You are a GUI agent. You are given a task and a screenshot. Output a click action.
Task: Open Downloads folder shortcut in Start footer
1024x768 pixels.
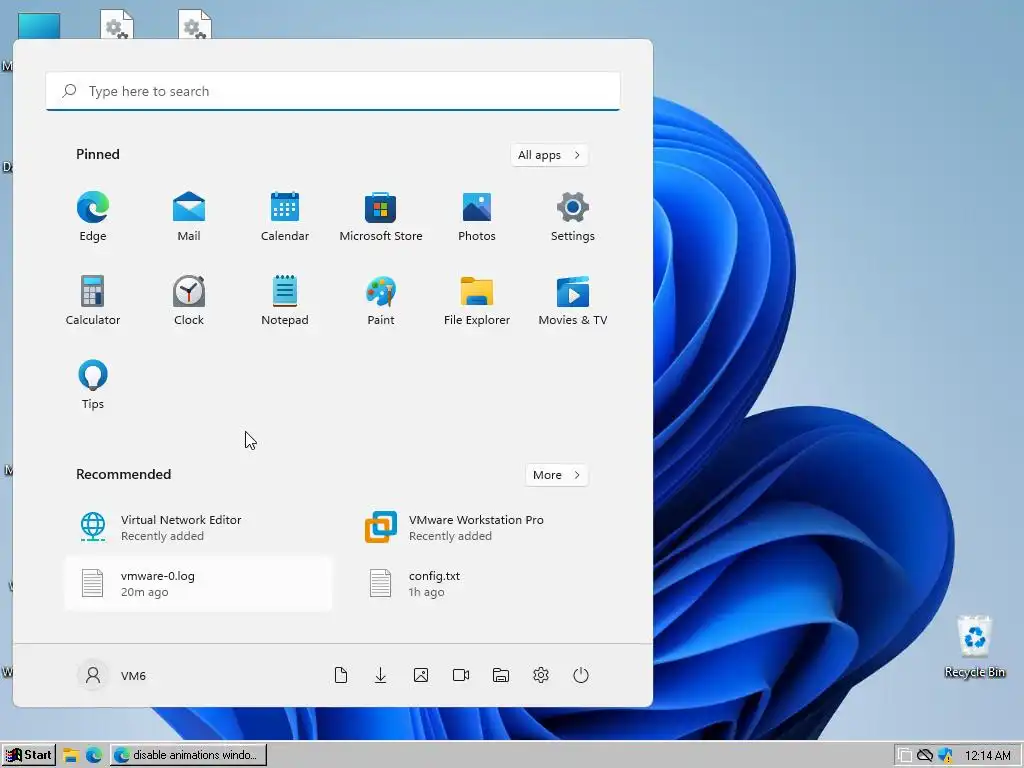coord(381,675)
